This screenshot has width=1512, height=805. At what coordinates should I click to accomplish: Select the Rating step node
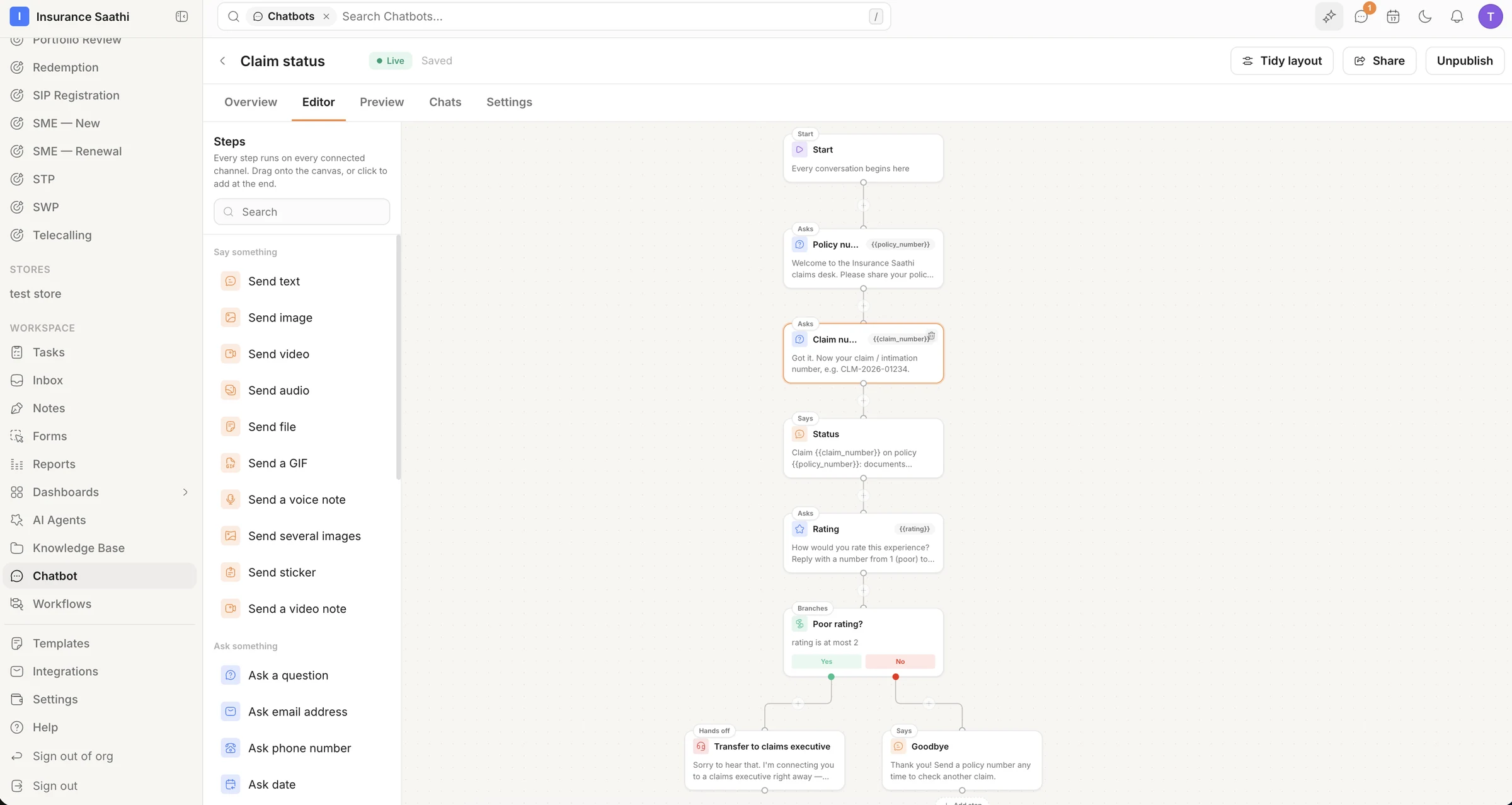click(x=863, y=543)
